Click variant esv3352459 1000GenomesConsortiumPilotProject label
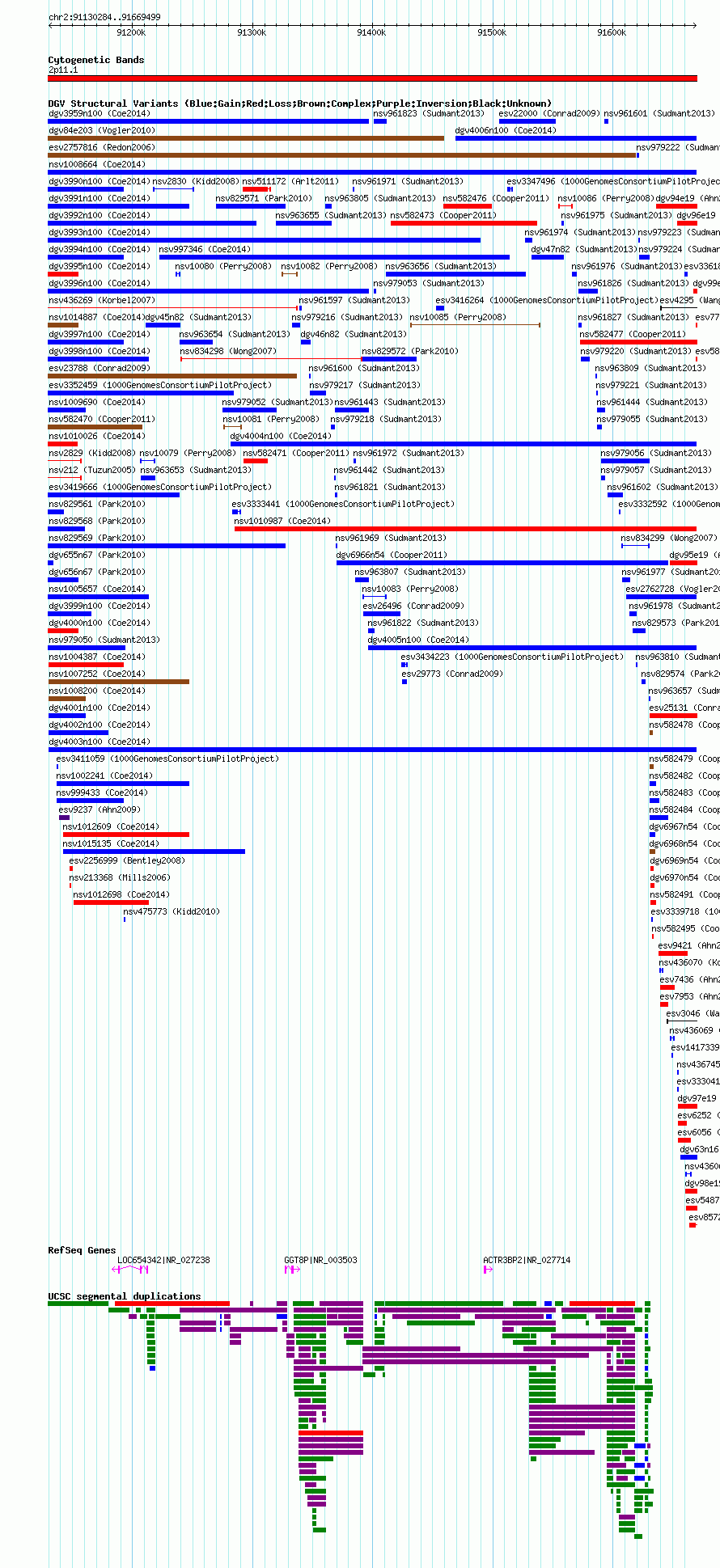The width and height of the screenshot is (720, 1568). click(x=160, y=385)
